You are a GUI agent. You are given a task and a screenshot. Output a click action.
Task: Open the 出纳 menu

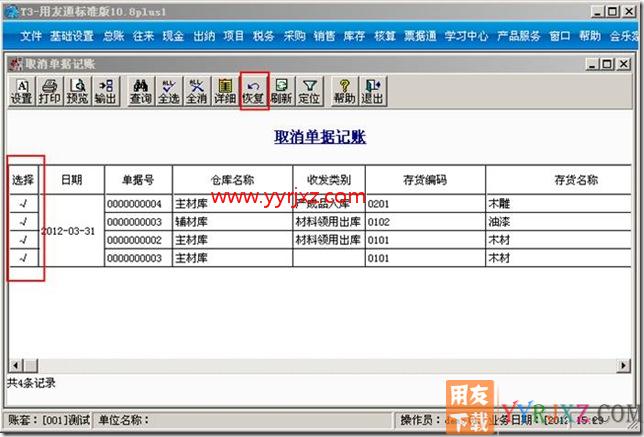[204, 36]
